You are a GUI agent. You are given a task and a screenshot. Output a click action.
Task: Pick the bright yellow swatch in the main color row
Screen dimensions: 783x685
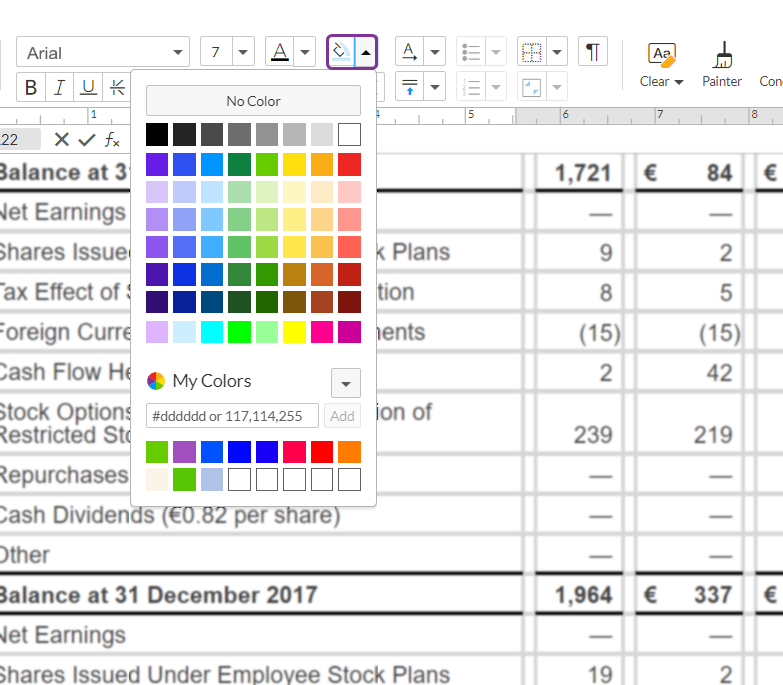click(x=294, y=165)
